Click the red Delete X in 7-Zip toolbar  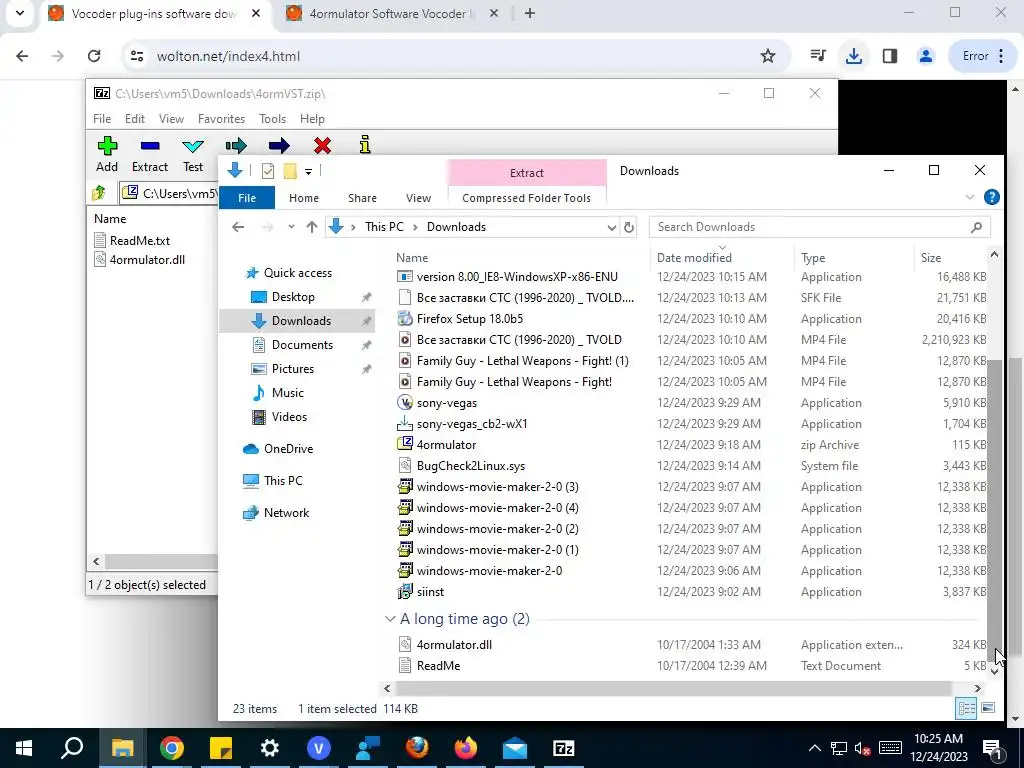pos(322,145)
